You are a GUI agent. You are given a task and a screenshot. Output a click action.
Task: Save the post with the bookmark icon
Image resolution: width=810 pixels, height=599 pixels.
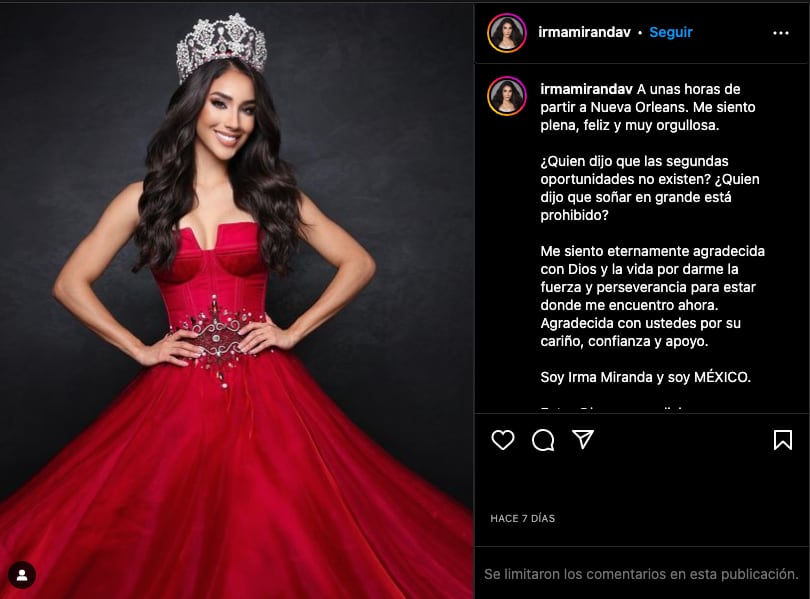(783, 440)
